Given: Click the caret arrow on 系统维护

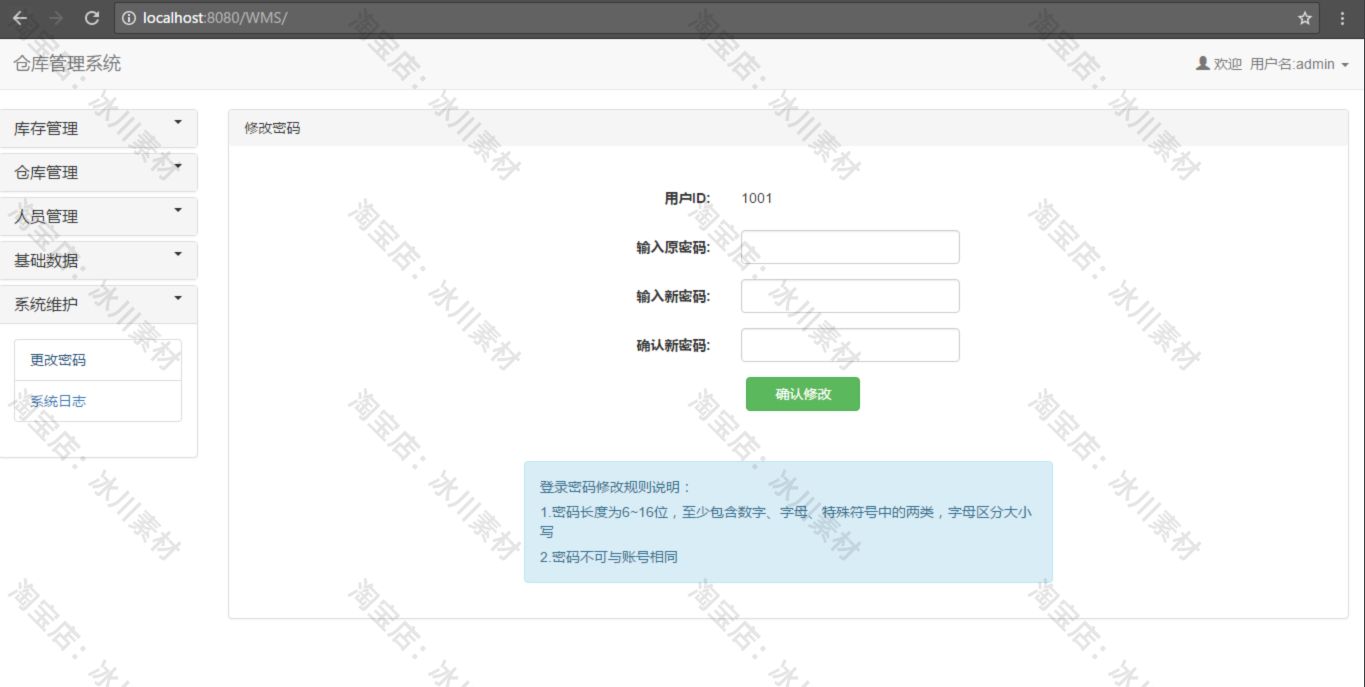Looking at the screenshot, I should pos(178,298).
